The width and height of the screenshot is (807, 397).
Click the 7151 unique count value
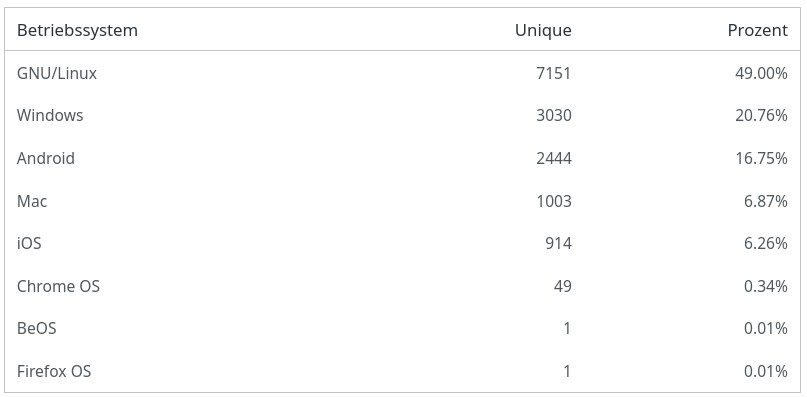[554, 73]
